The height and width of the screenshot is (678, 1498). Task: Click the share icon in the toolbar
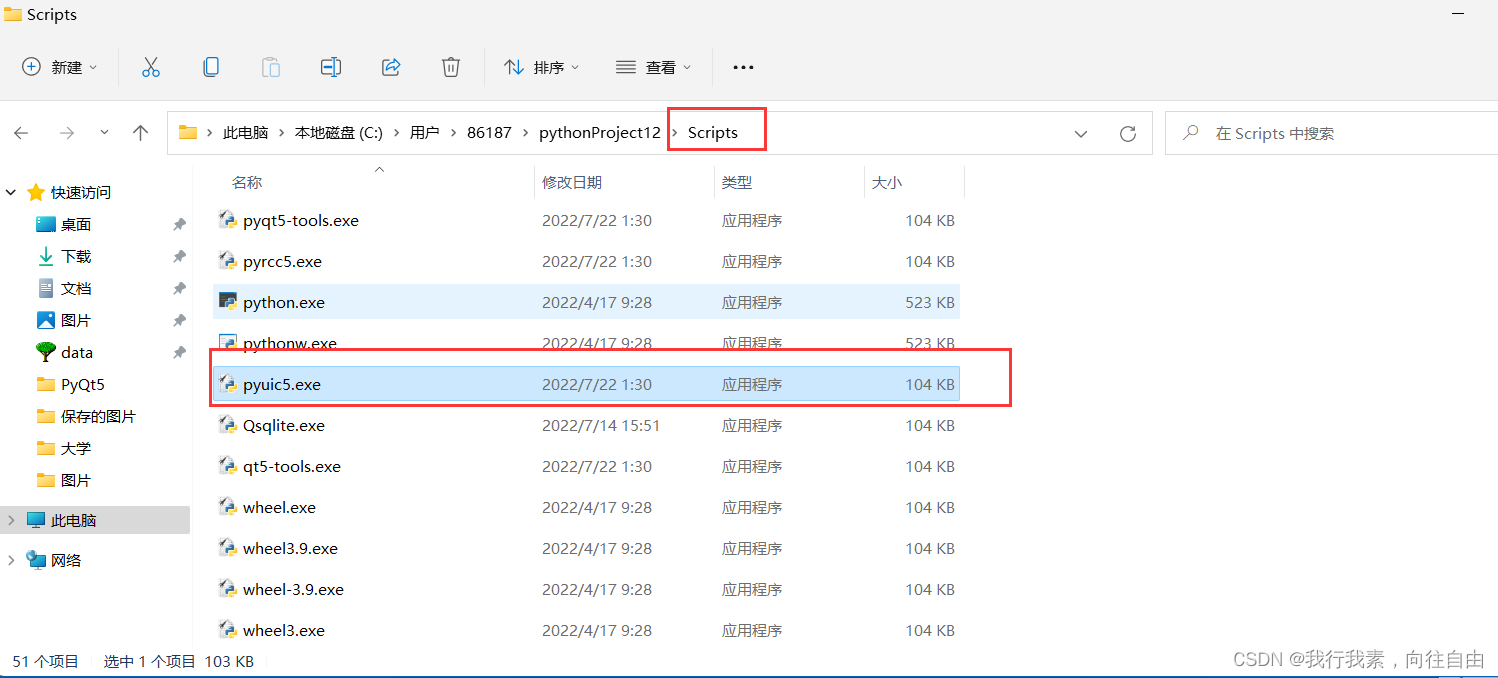(391, 67)
